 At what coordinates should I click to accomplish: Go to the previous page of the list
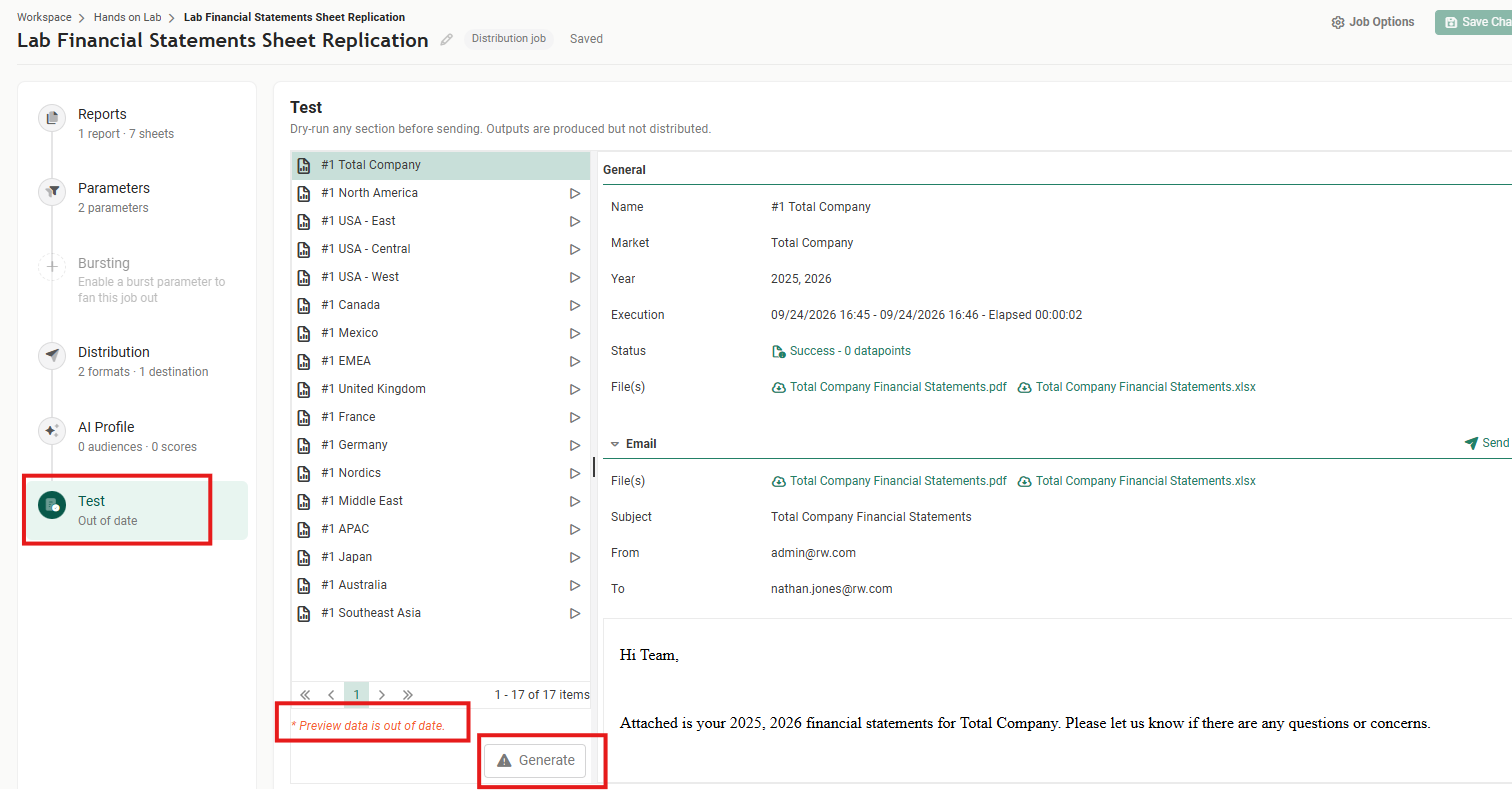331,694
